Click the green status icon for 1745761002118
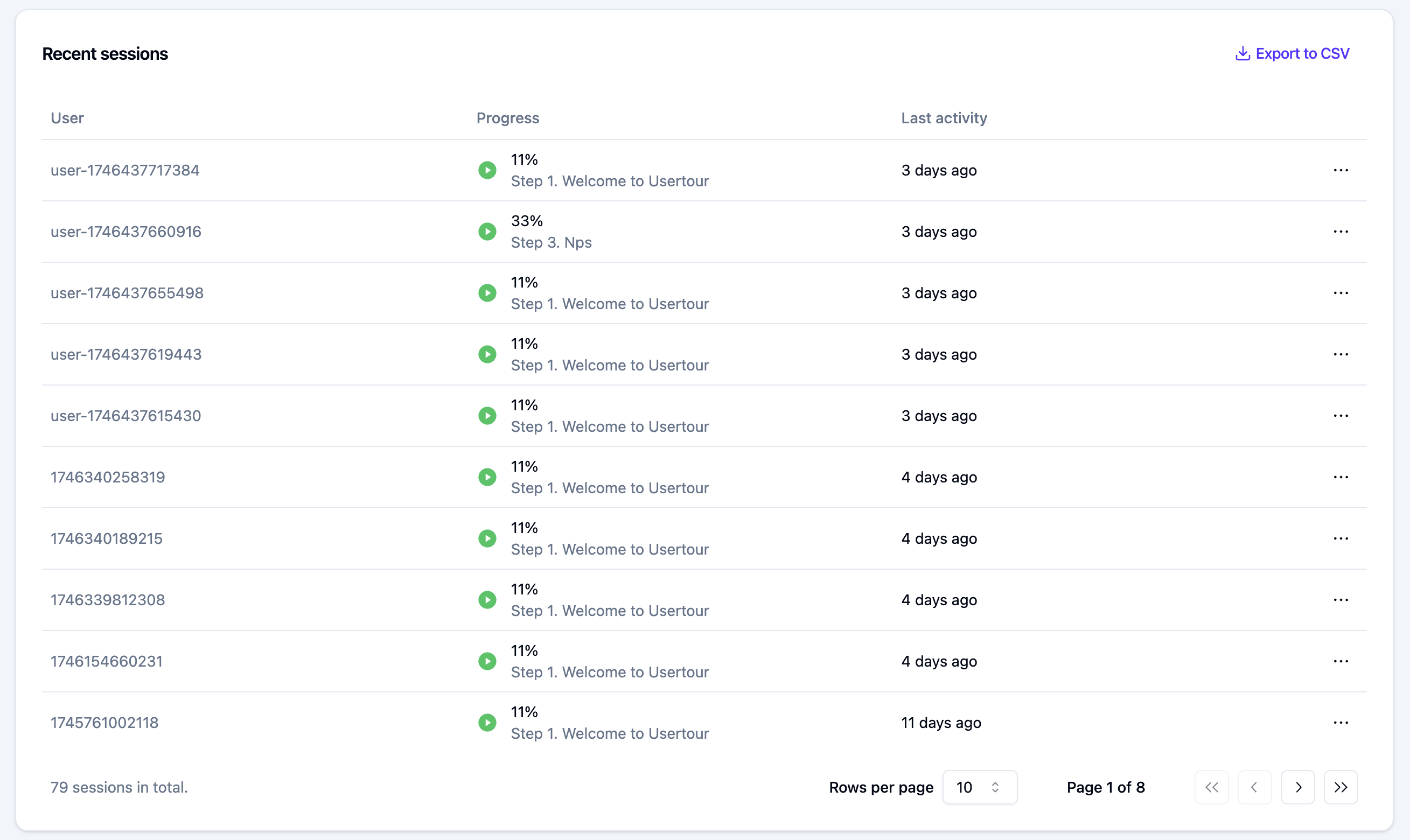This screenshot has height=840, width=1410. tap(487, 723)
